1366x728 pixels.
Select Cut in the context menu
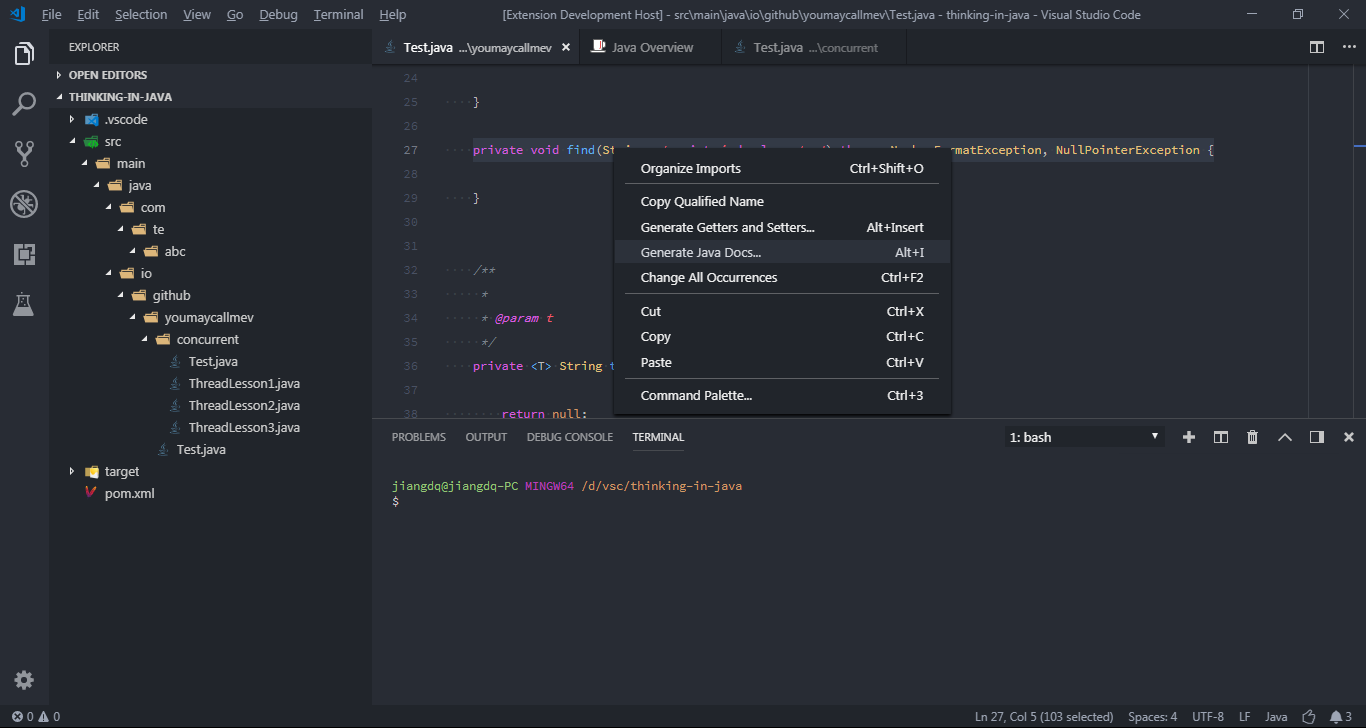[x=782, y=311]
